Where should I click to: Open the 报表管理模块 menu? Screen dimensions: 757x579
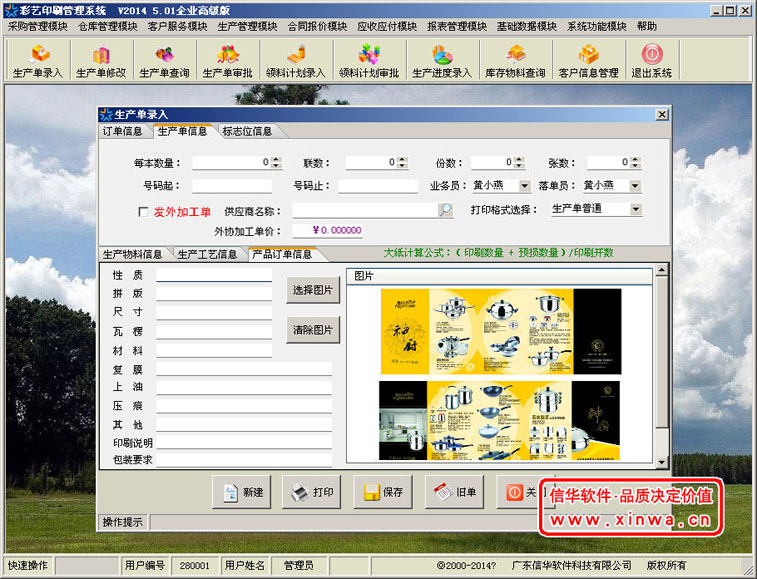(x=457, y=27)
